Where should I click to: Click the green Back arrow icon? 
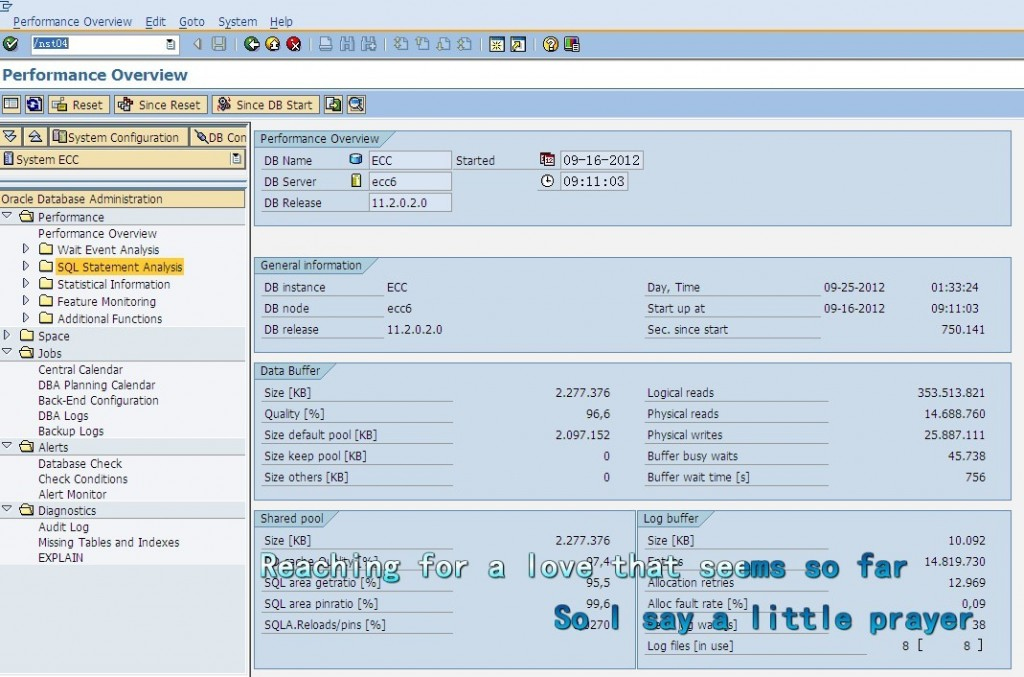[x=249, y=44]
